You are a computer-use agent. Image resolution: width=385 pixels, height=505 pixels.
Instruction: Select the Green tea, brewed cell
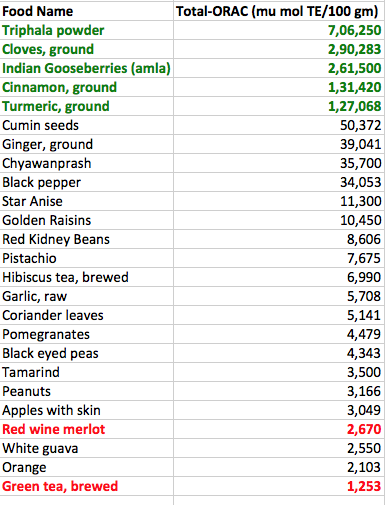pyautogui.click(x=87, y=486)
